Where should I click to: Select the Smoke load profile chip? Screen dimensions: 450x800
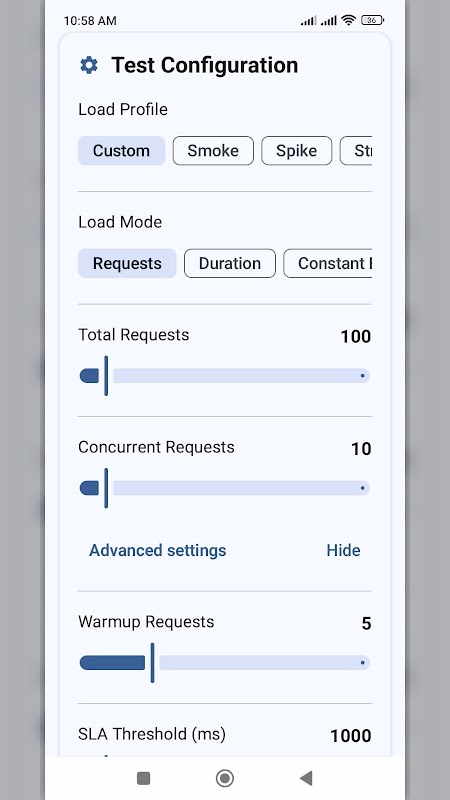click(x=213, y=151)
